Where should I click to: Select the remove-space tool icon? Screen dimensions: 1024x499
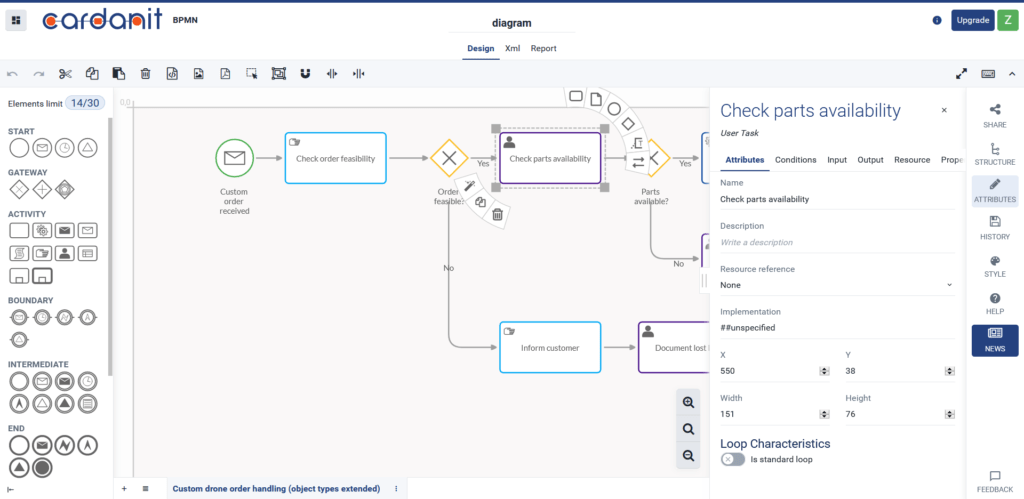(x=359, y=74)
